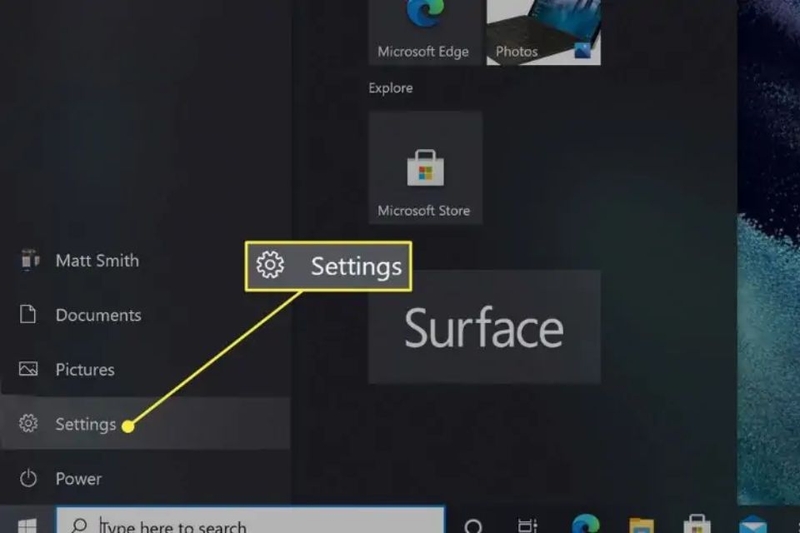Viewport: 800px width, 533px height.
Task: Click the Explore group heading
Action: coord(391,88)
